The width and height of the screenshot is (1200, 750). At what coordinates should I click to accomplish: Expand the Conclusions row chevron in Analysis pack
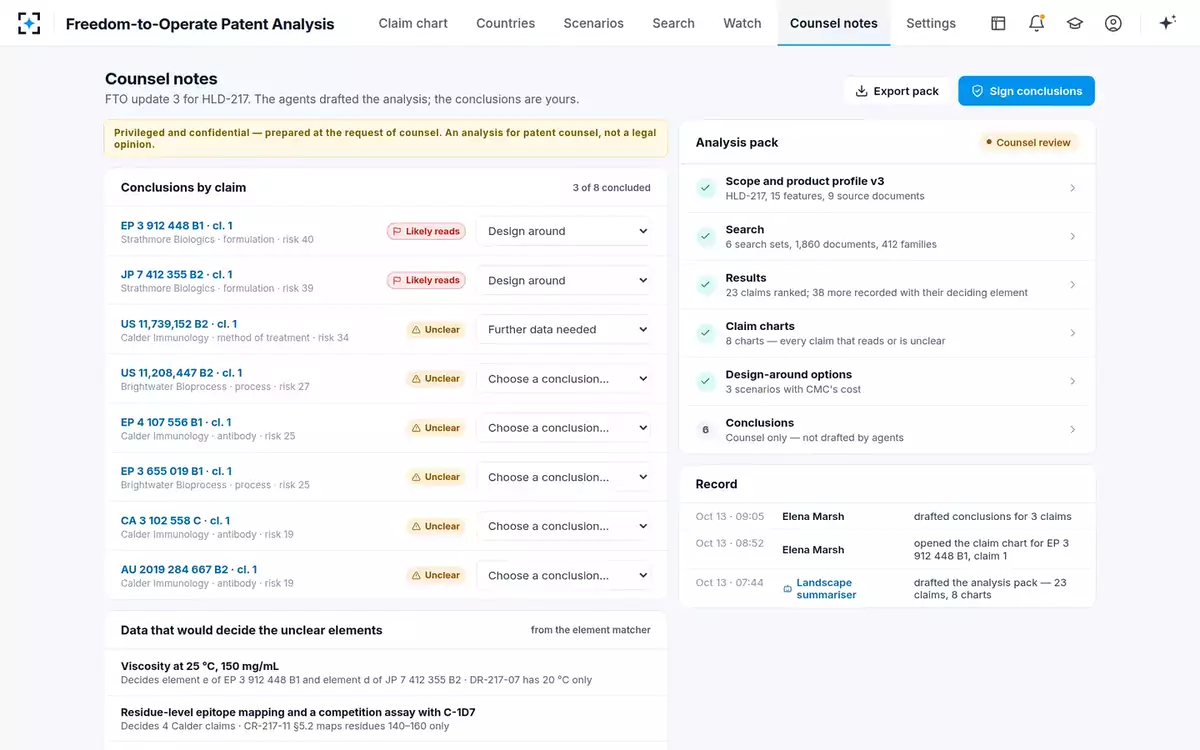[1073, 430]
